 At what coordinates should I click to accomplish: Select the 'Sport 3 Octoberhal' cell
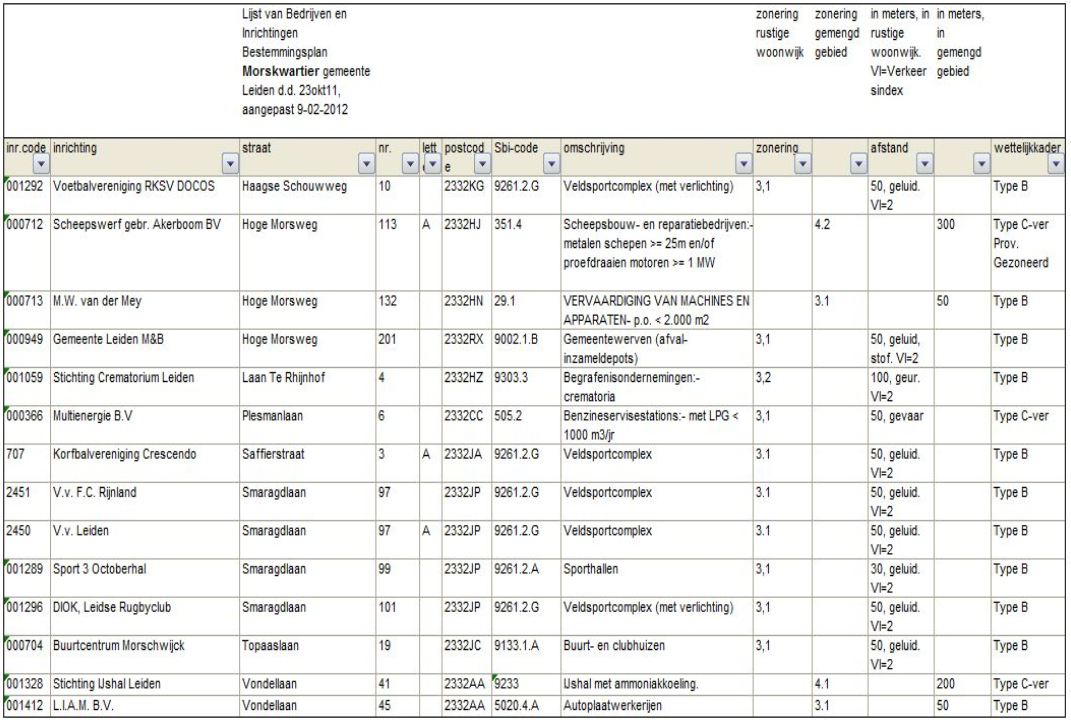tap(145, 577)
